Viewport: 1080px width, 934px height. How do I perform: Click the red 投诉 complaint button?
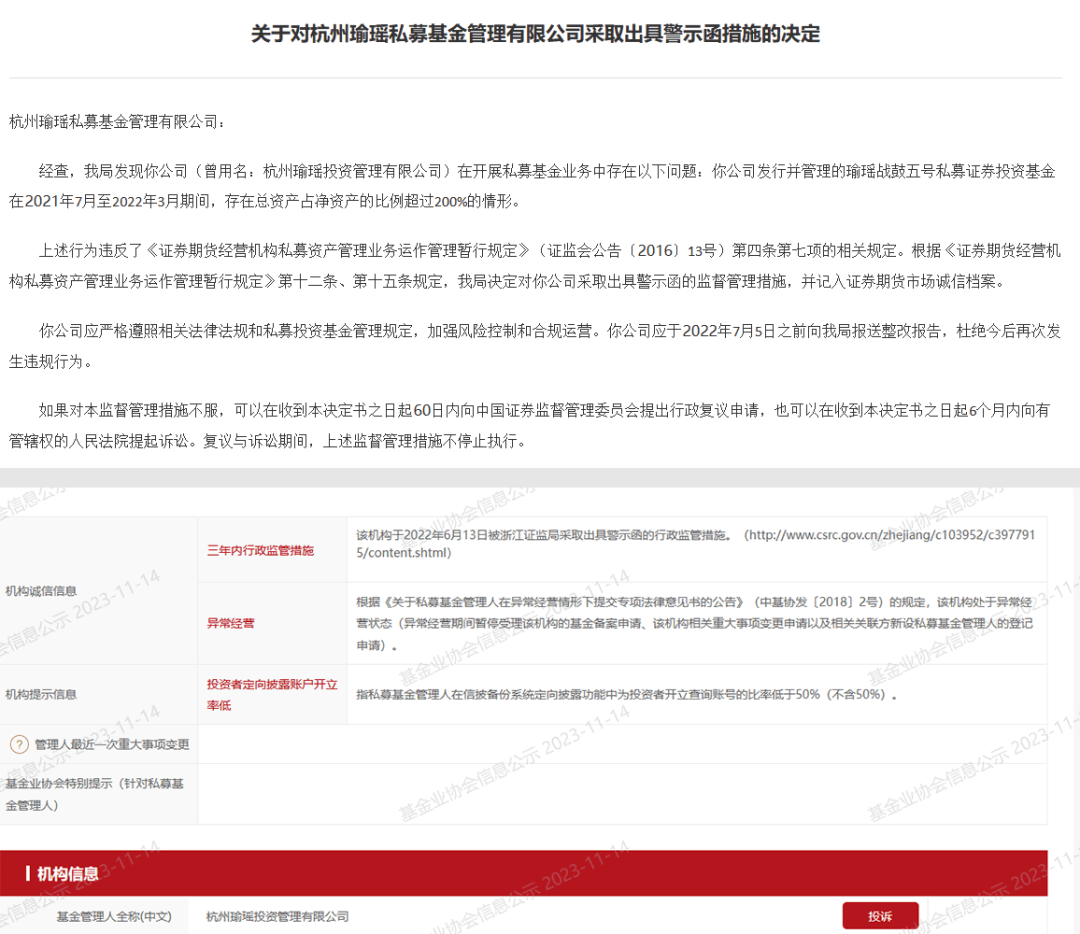click(x=880, y=916)
